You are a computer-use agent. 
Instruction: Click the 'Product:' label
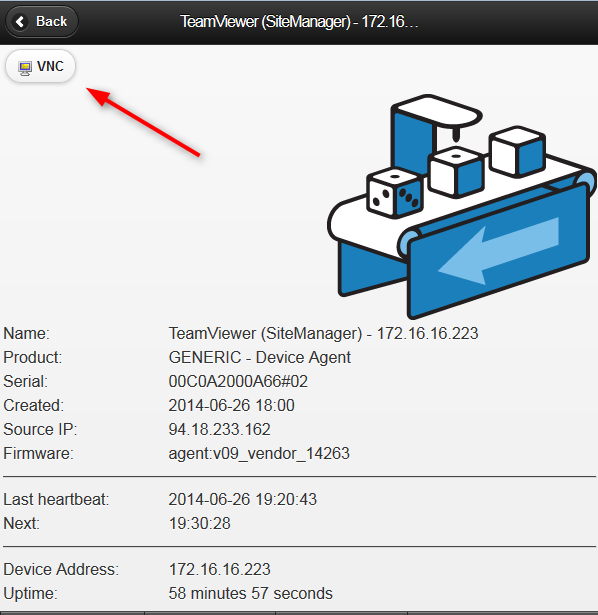tap(33, 357)
